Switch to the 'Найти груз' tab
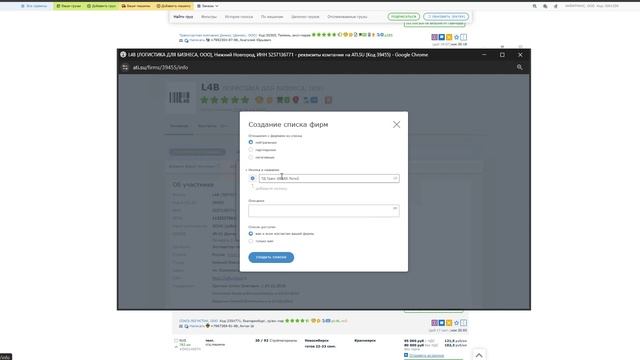Image resolution: width=640 pixels, height=360 pixels. 183,17
